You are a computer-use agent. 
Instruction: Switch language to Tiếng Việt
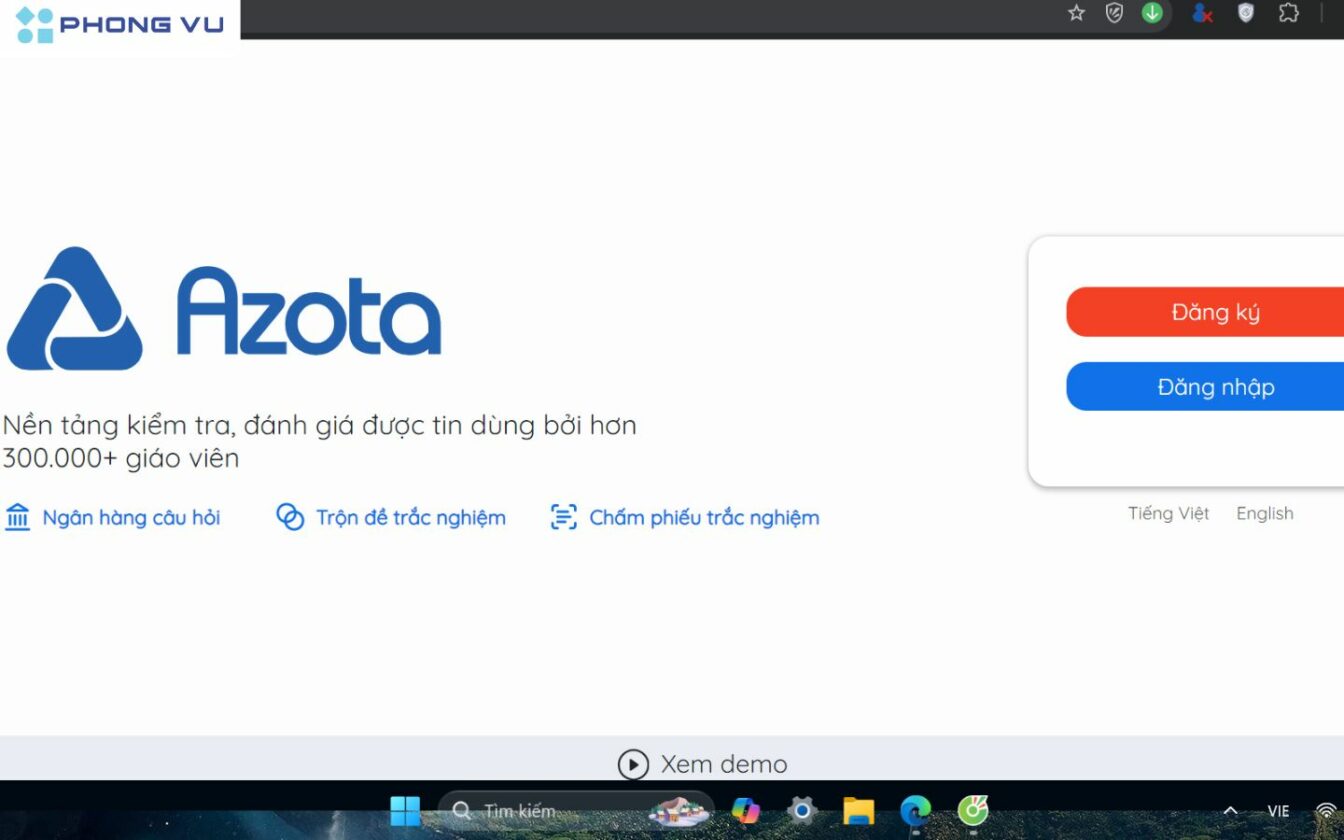tap(1169, 513)
